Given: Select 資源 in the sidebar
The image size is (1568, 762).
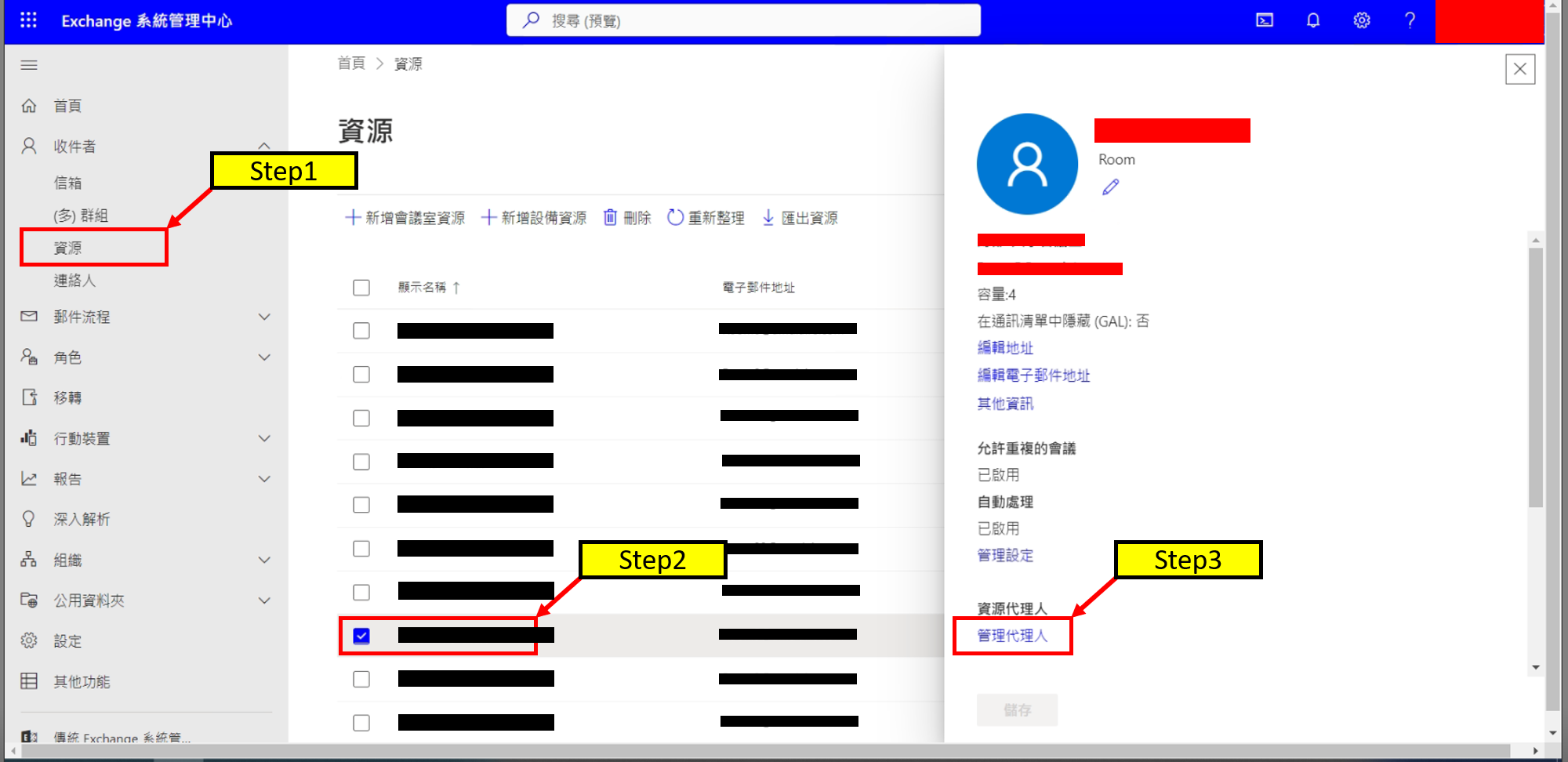Looking at the screenshot, I should click(68, 248).
